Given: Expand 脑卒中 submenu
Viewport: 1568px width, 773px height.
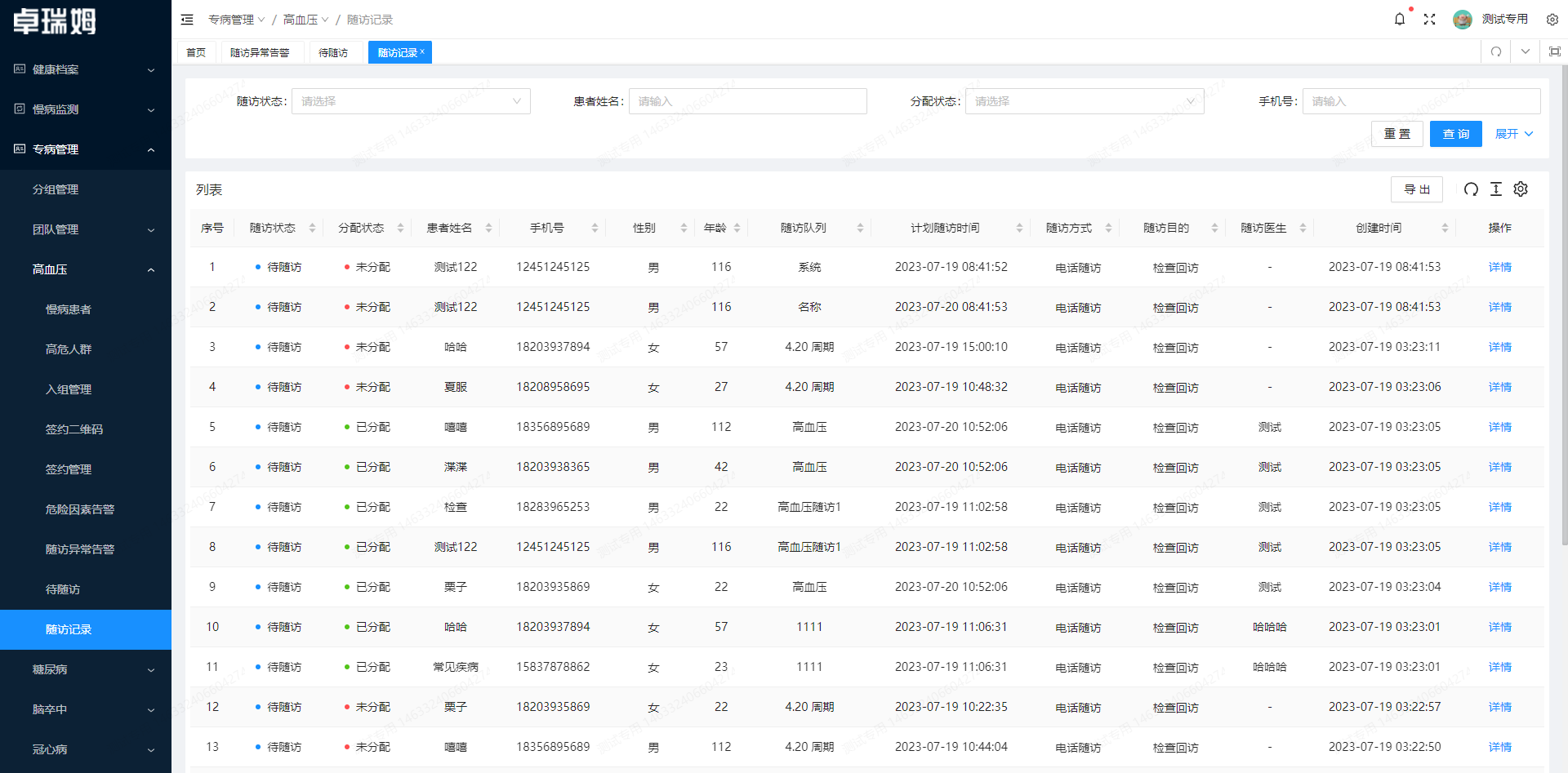Looking at the screenshot, I should pyautogui.click(x=86, y=709).
